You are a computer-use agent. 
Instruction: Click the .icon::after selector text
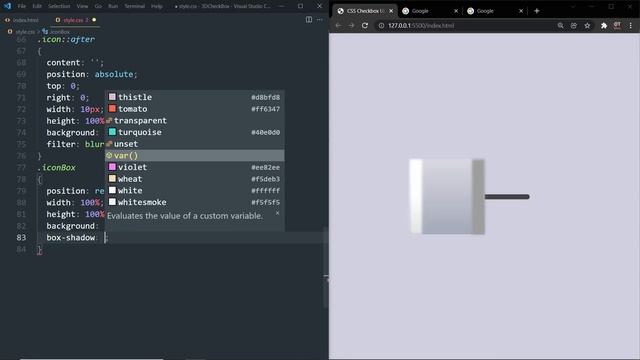click(66, 39)
